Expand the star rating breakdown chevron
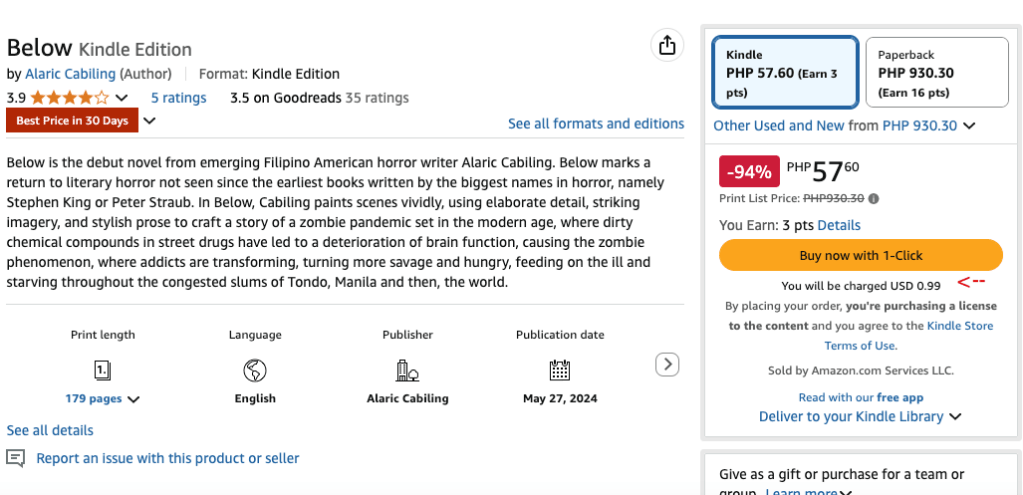Screen dimensions: 1023x495 pos(122,98)
